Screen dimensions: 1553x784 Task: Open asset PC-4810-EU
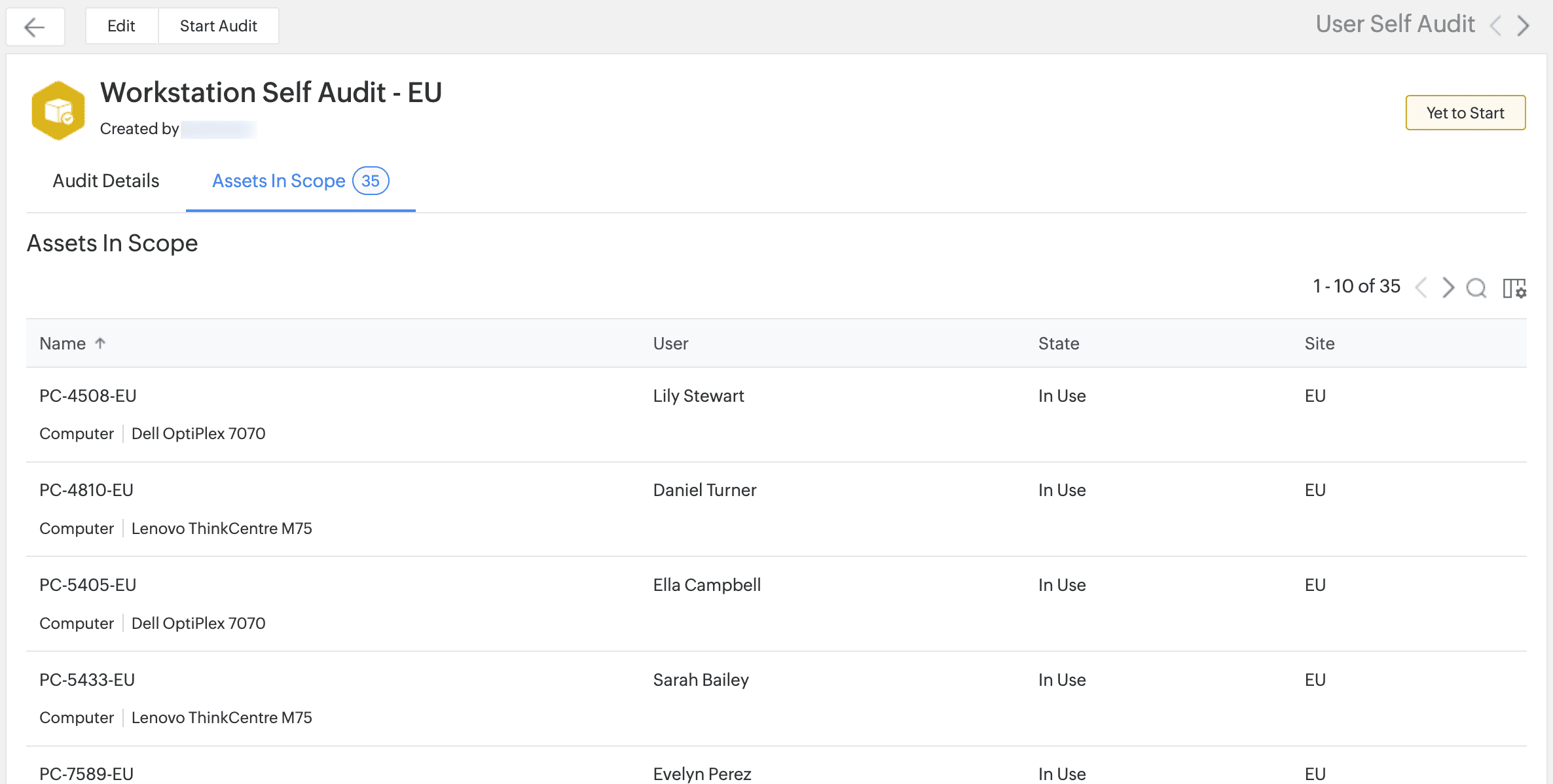(86, 490)
